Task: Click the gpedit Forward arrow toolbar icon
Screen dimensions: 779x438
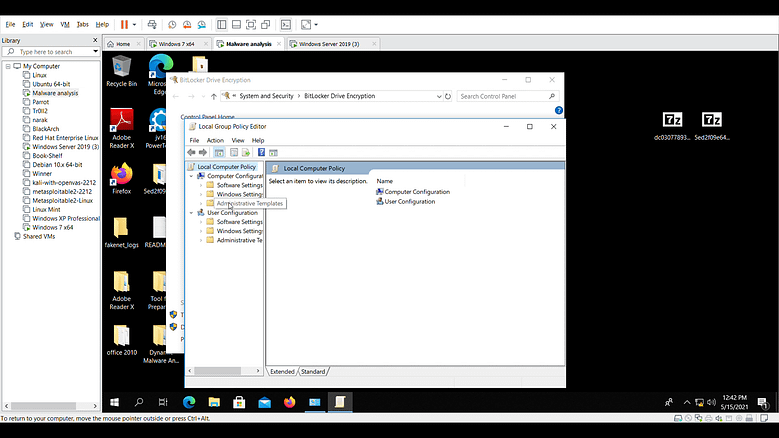Action: (x=203, y=152)
